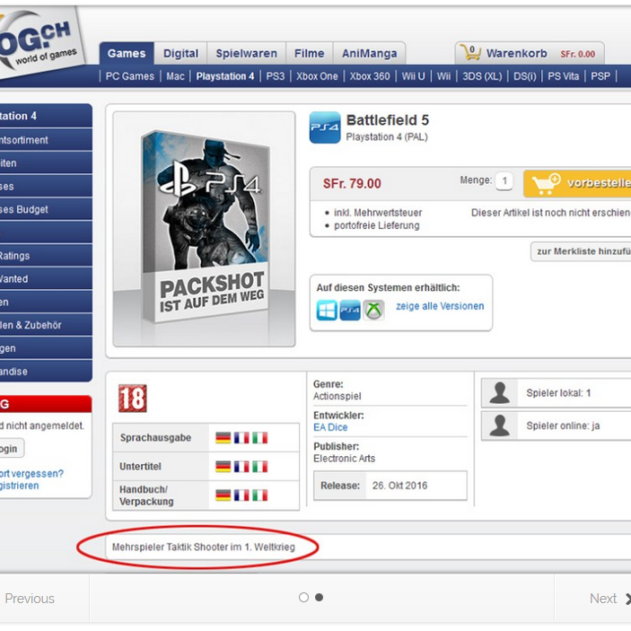Go to PC Games category
This screenshot has width=631, height=631.
[x=130, y=76]
